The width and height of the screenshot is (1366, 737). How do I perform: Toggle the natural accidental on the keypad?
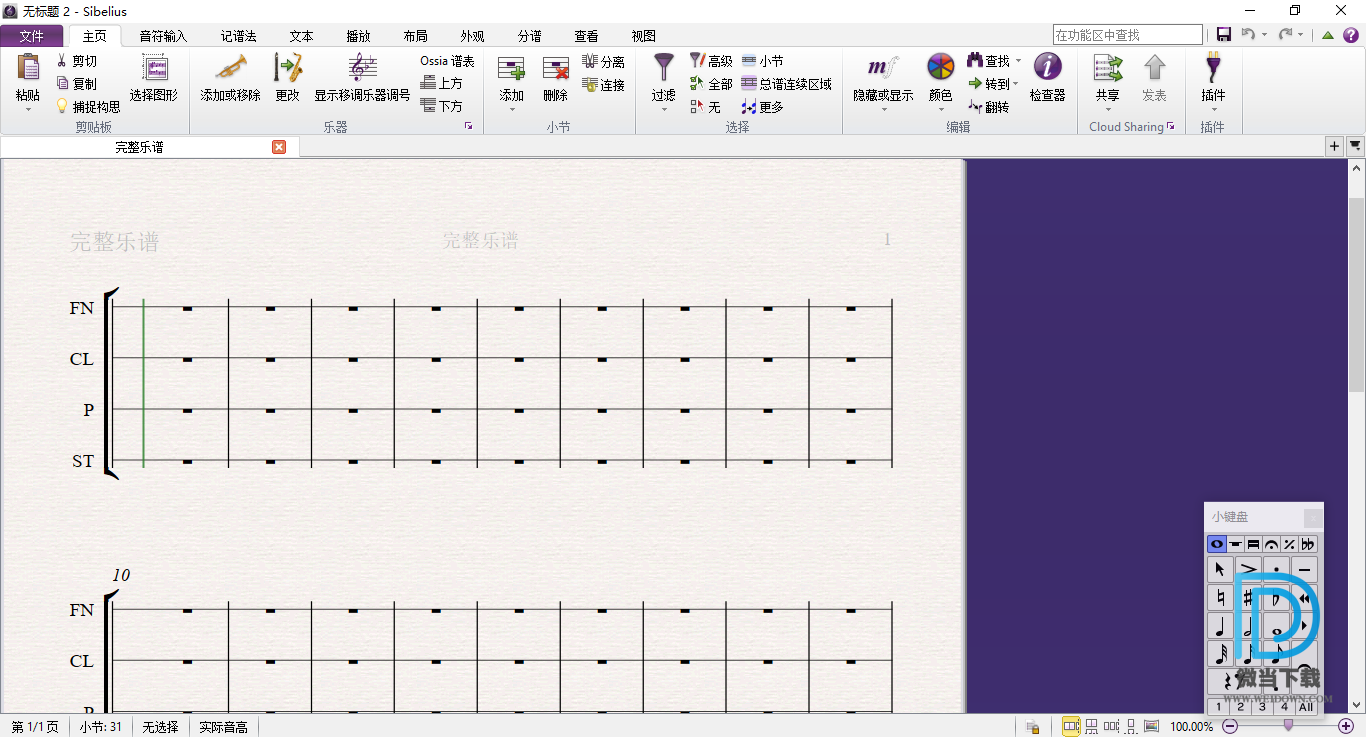(1219, 598)
